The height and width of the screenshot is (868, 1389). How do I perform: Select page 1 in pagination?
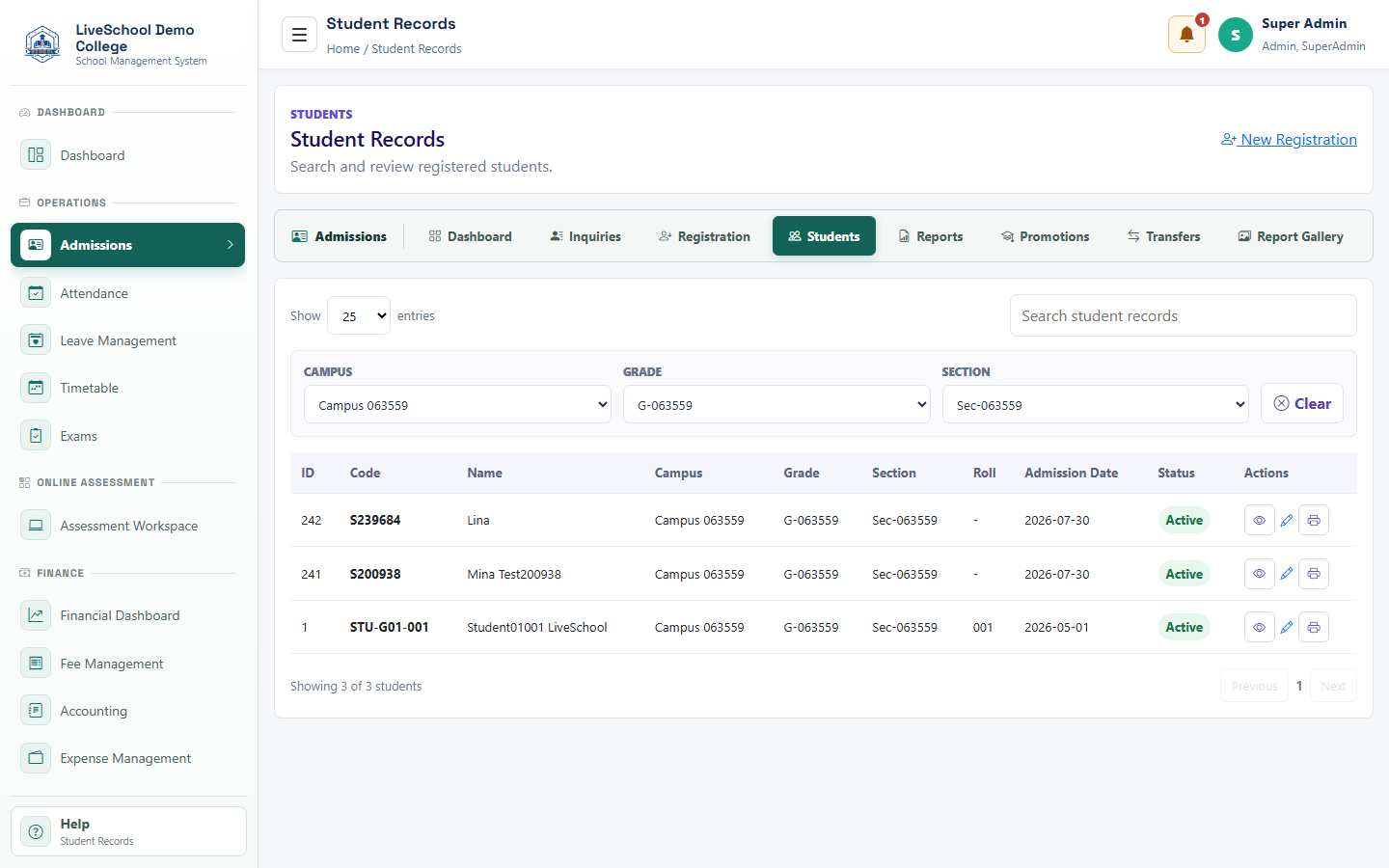1299,686
